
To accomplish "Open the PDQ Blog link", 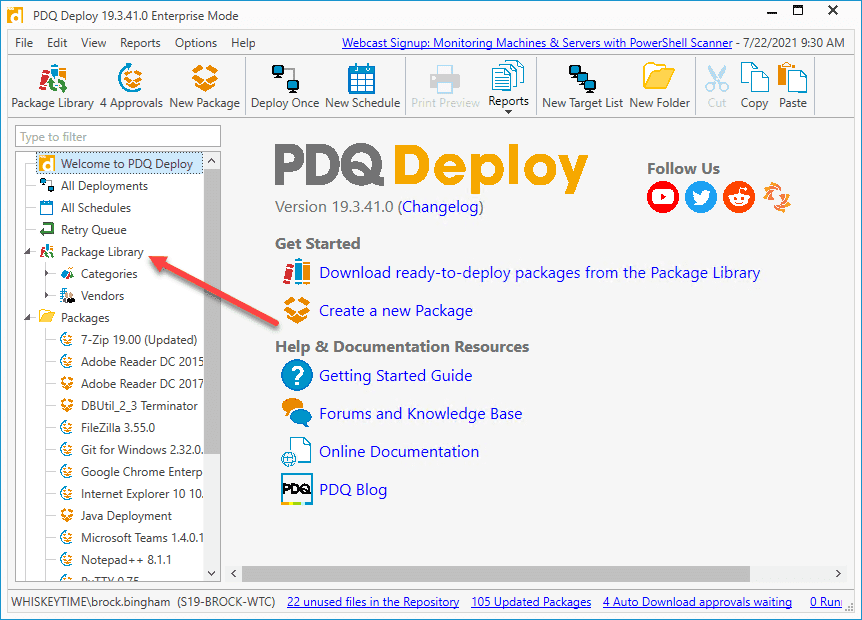I will 353,489.
